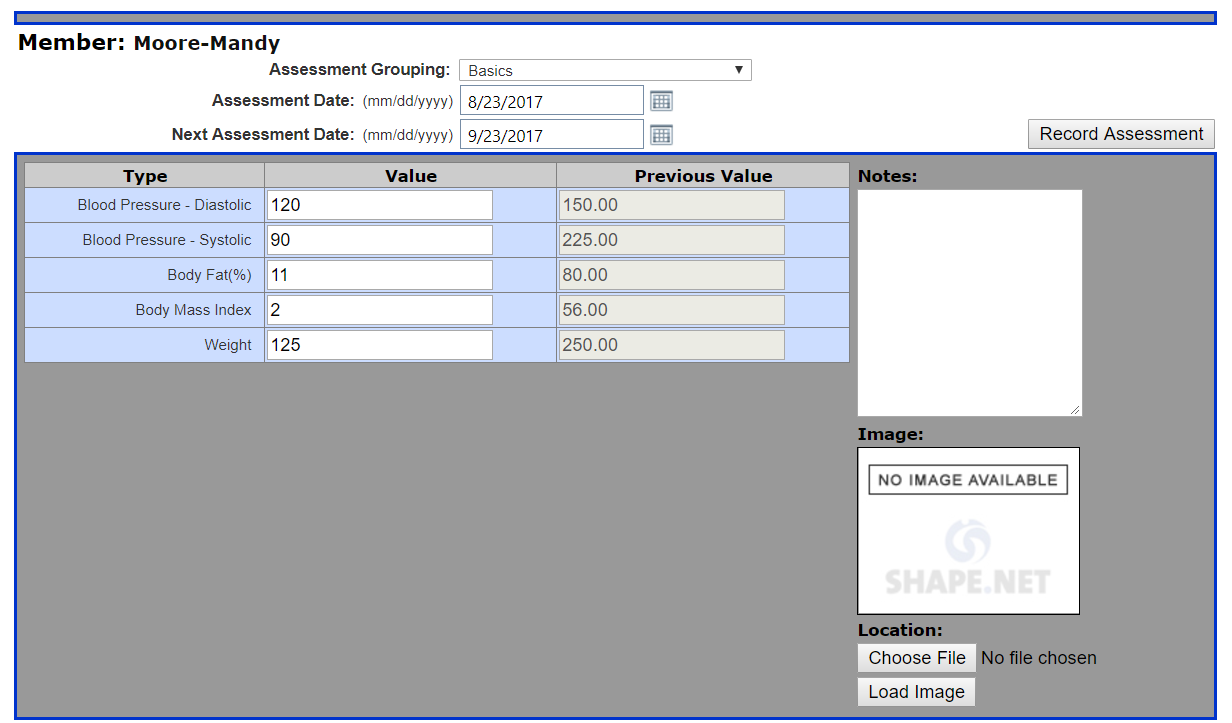Click Choose File to select a location image
1232x723 pixels.
pyautogui.click(x=916, y=658)
